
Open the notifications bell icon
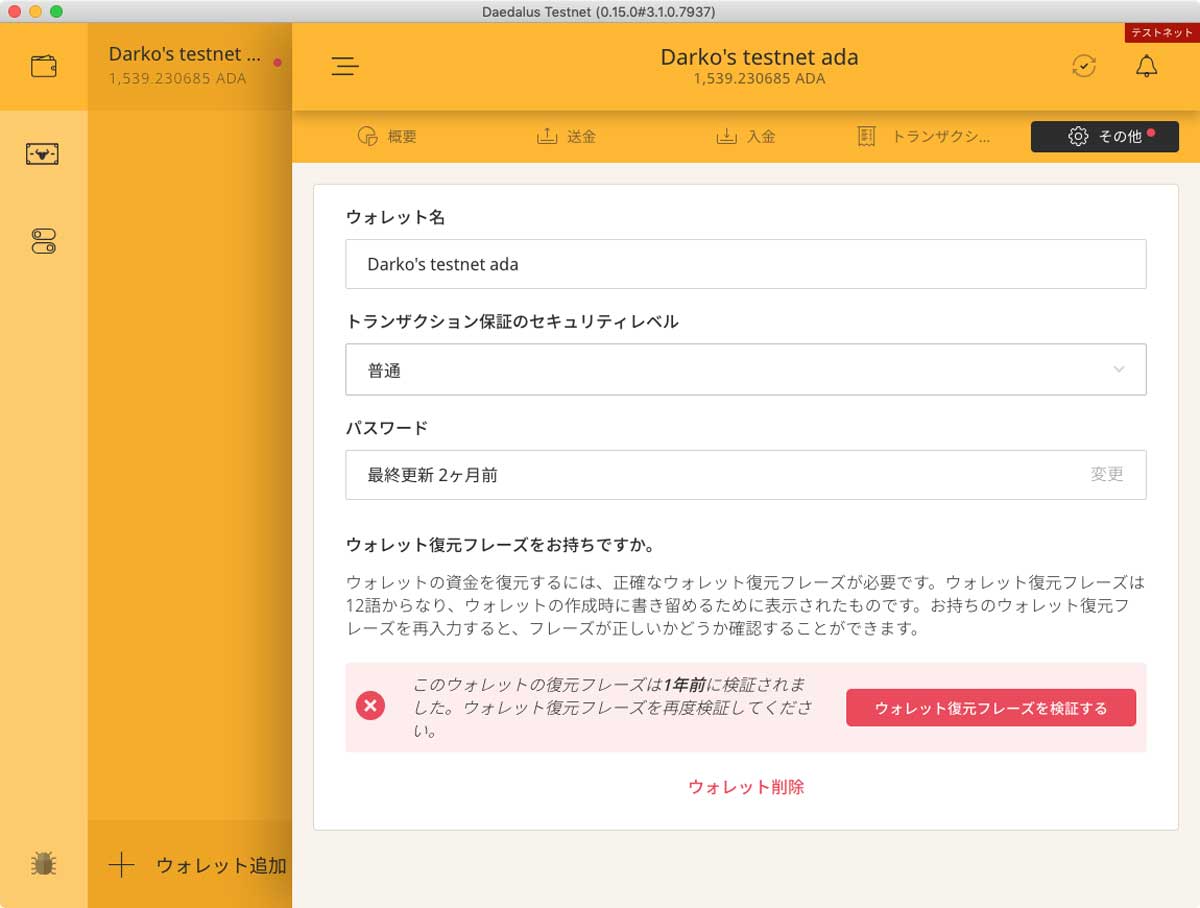coord(1146,66)
